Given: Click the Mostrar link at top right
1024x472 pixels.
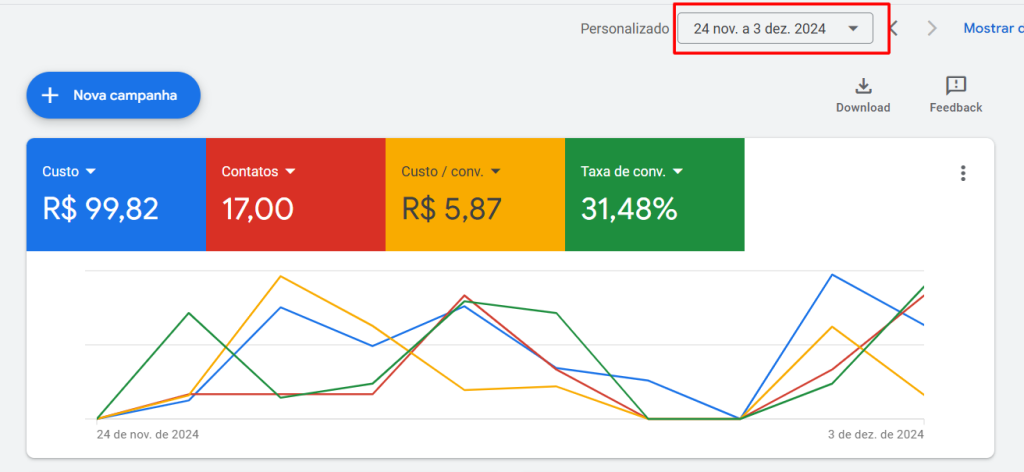Looking at the screenshot, I should pos(993,28).
